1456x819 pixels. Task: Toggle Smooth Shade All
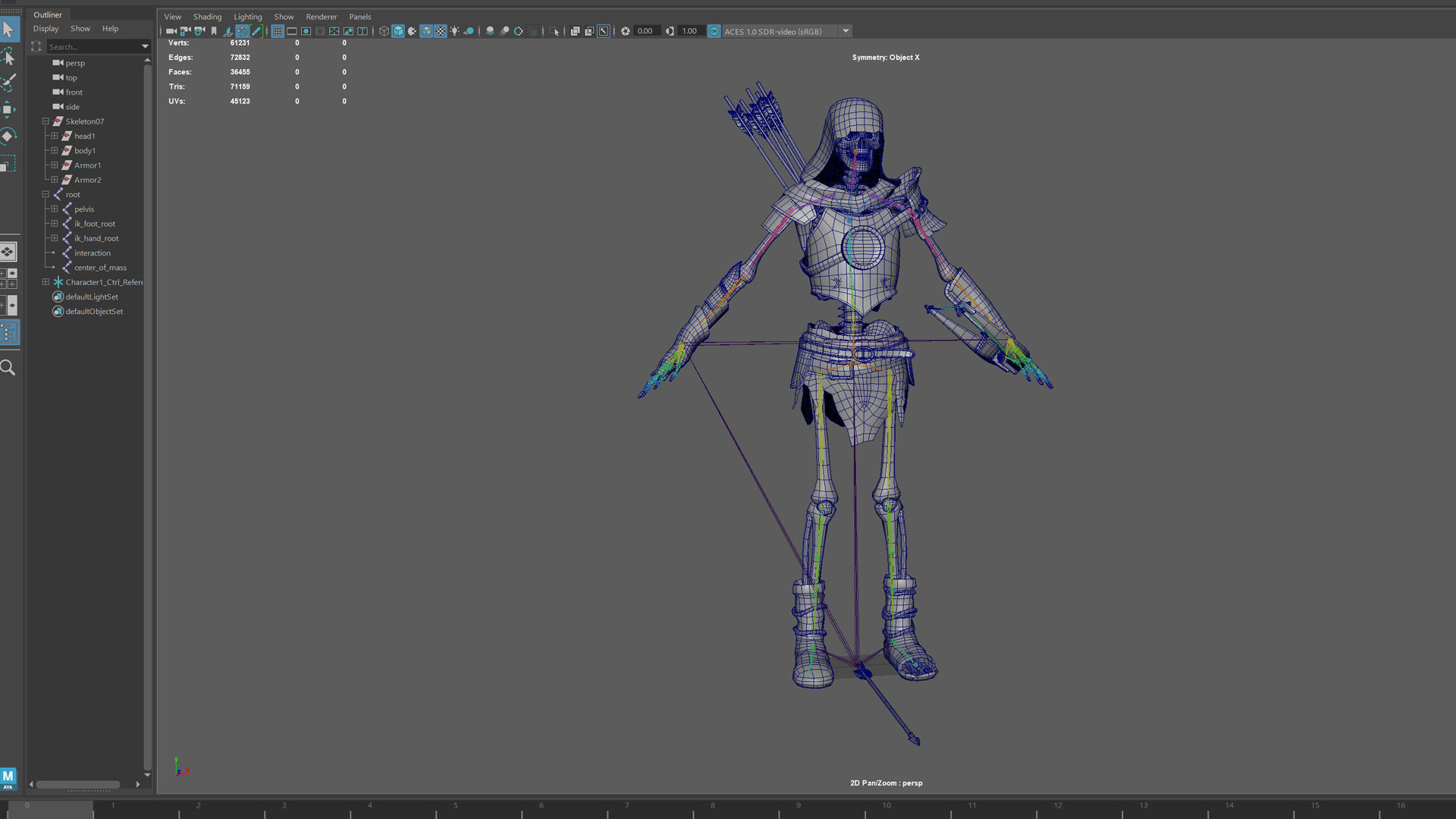(x=398, y=31)
